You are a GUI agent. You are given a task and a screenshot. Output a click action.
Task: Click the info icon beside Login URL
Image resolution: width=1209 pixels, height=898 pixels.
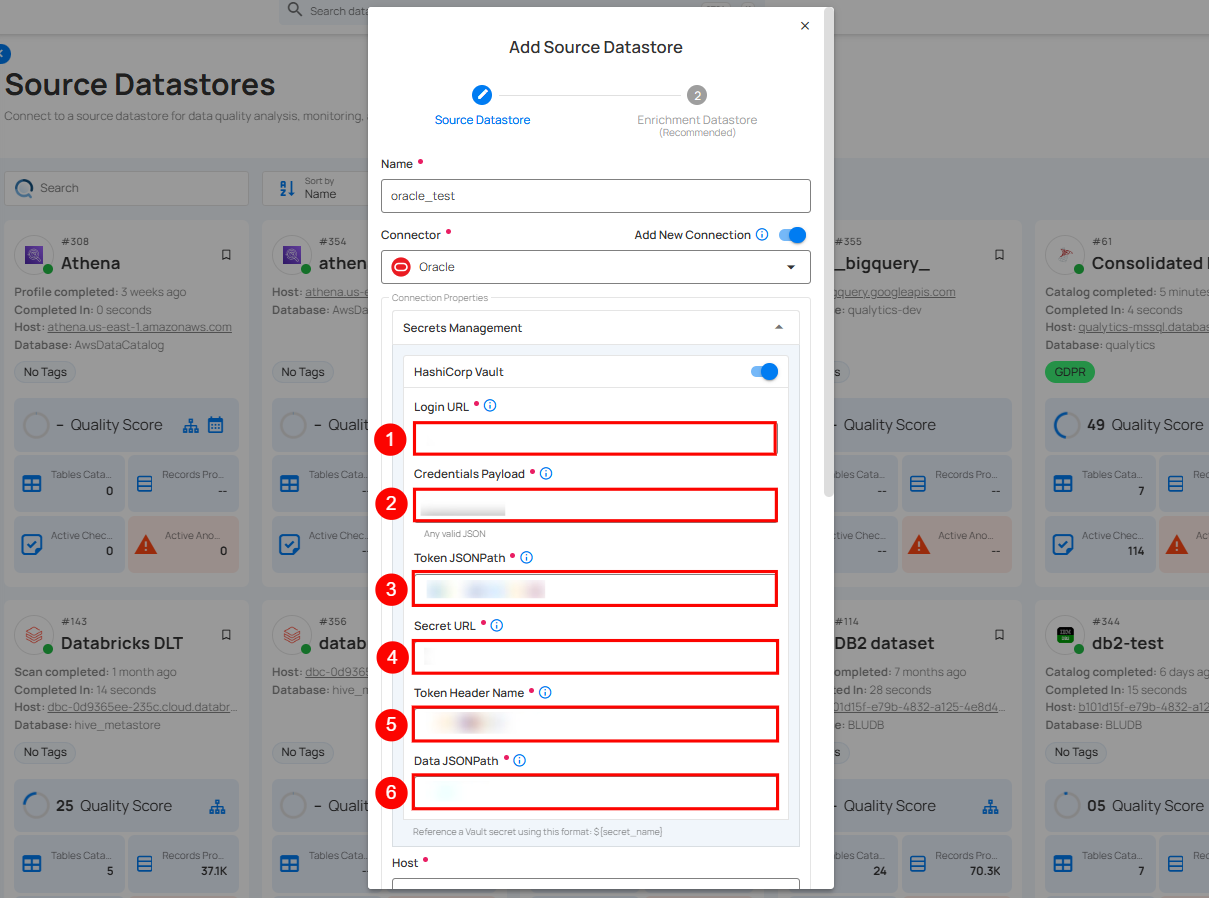tap(490, 406)
